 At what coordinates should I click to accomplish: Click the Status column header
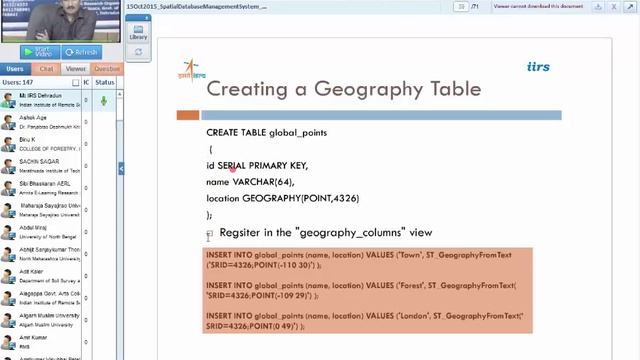click(x=105, y=82)
